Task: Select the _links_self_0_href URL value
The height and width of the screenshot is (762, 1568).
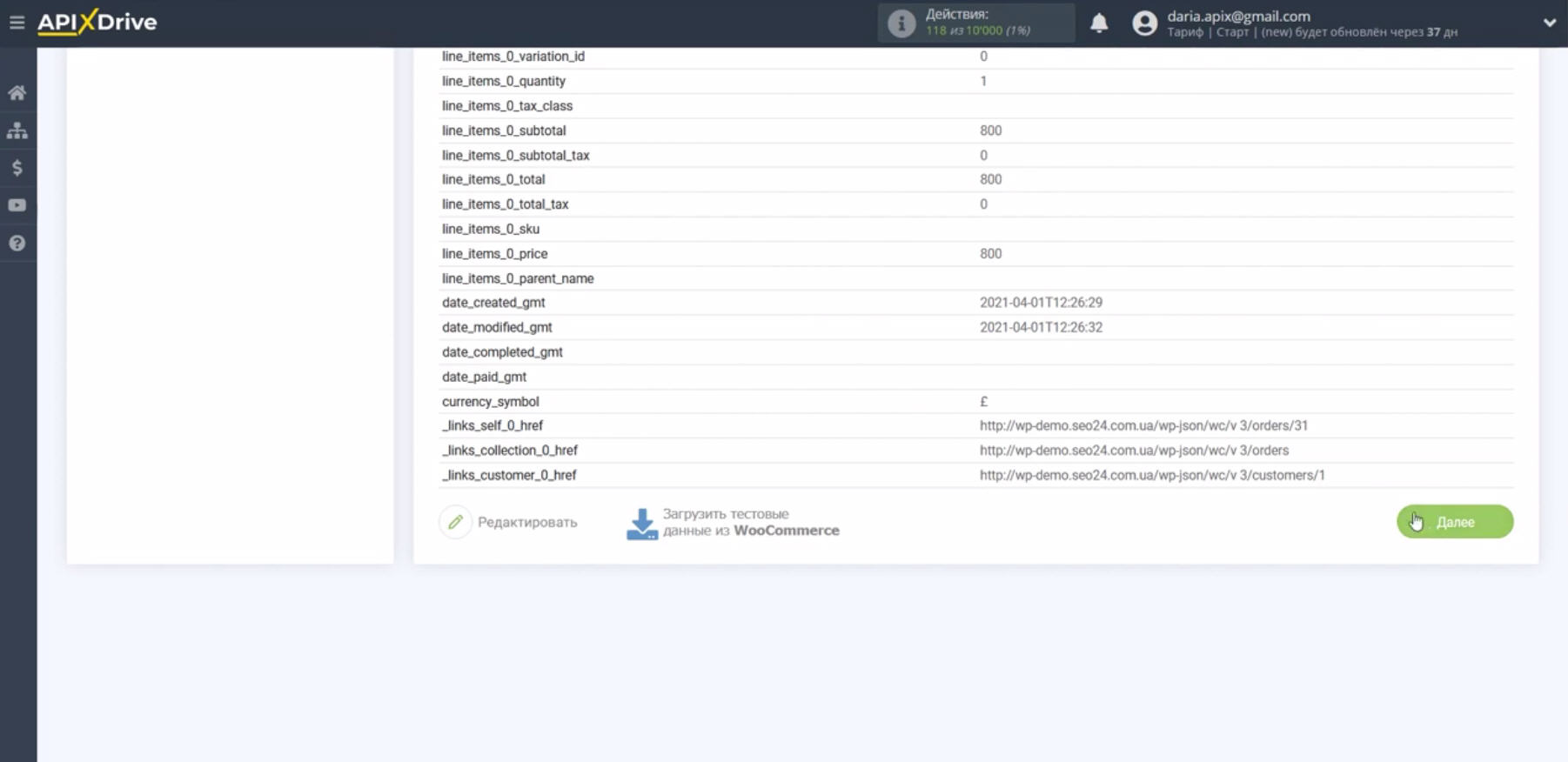Action: [x=1143, y=425]
